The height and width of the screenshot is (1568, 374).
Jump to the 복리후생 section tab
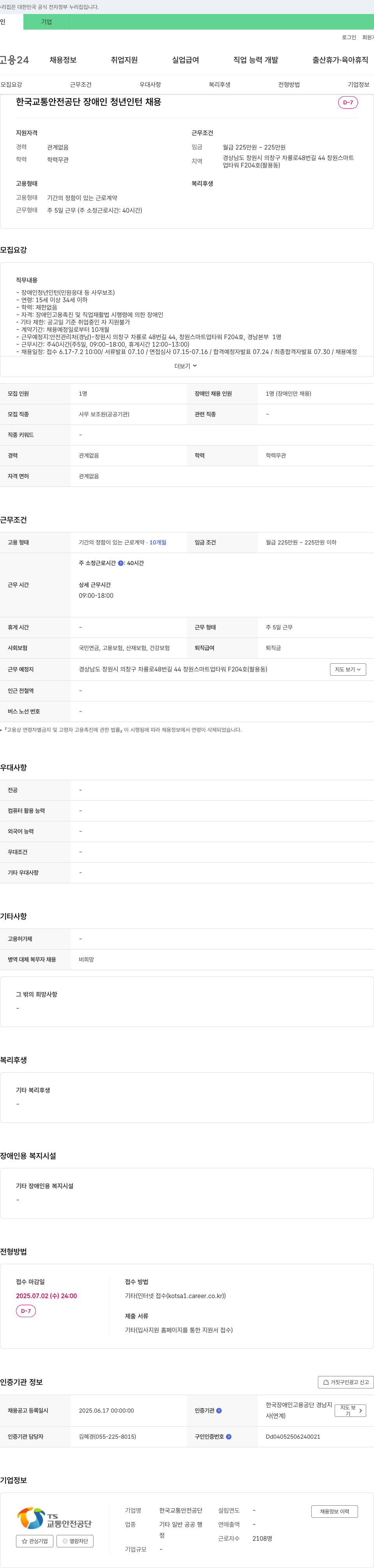pos(219,85)
